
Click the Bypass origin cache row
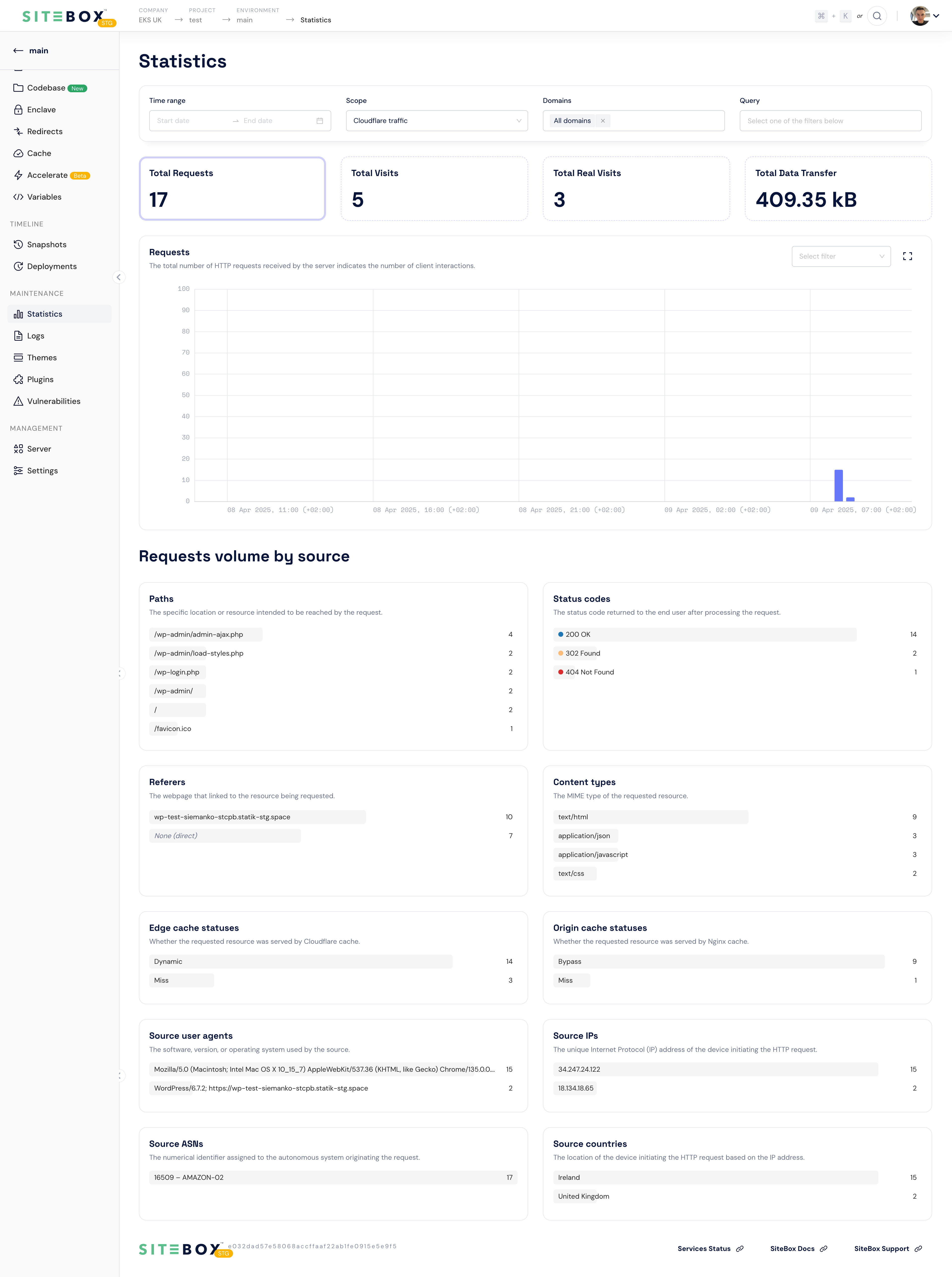tap(737, 962)
